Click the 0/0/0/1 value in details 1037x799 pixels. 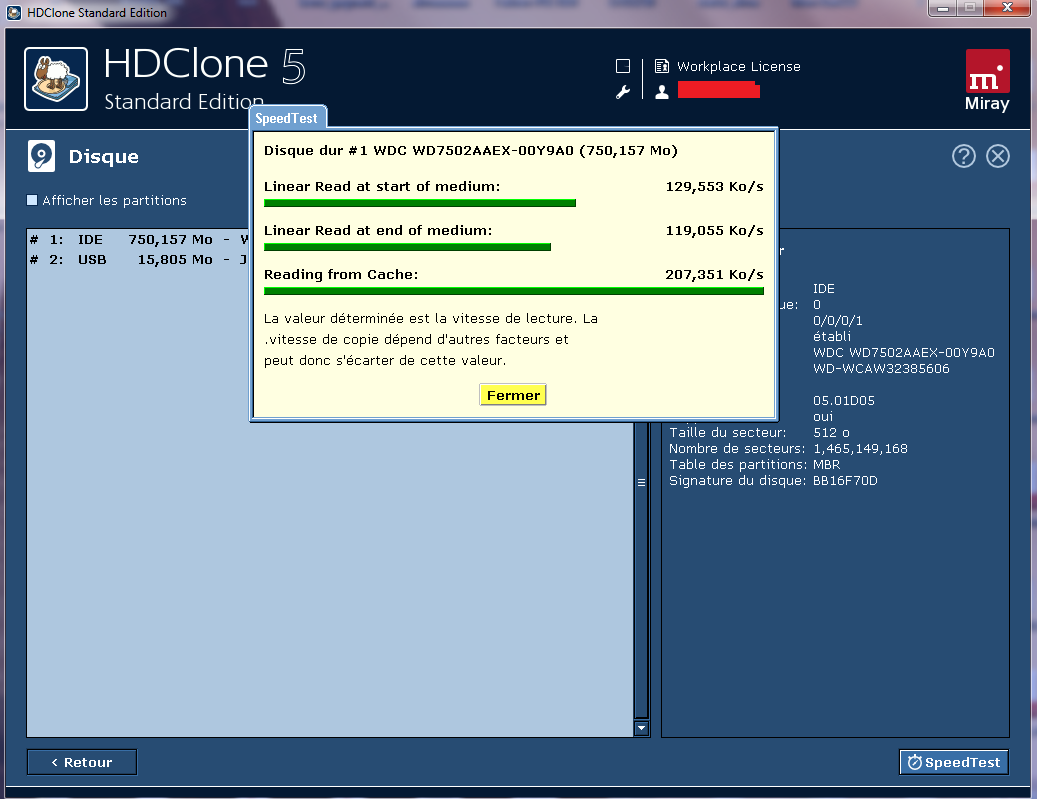[837, 321]
